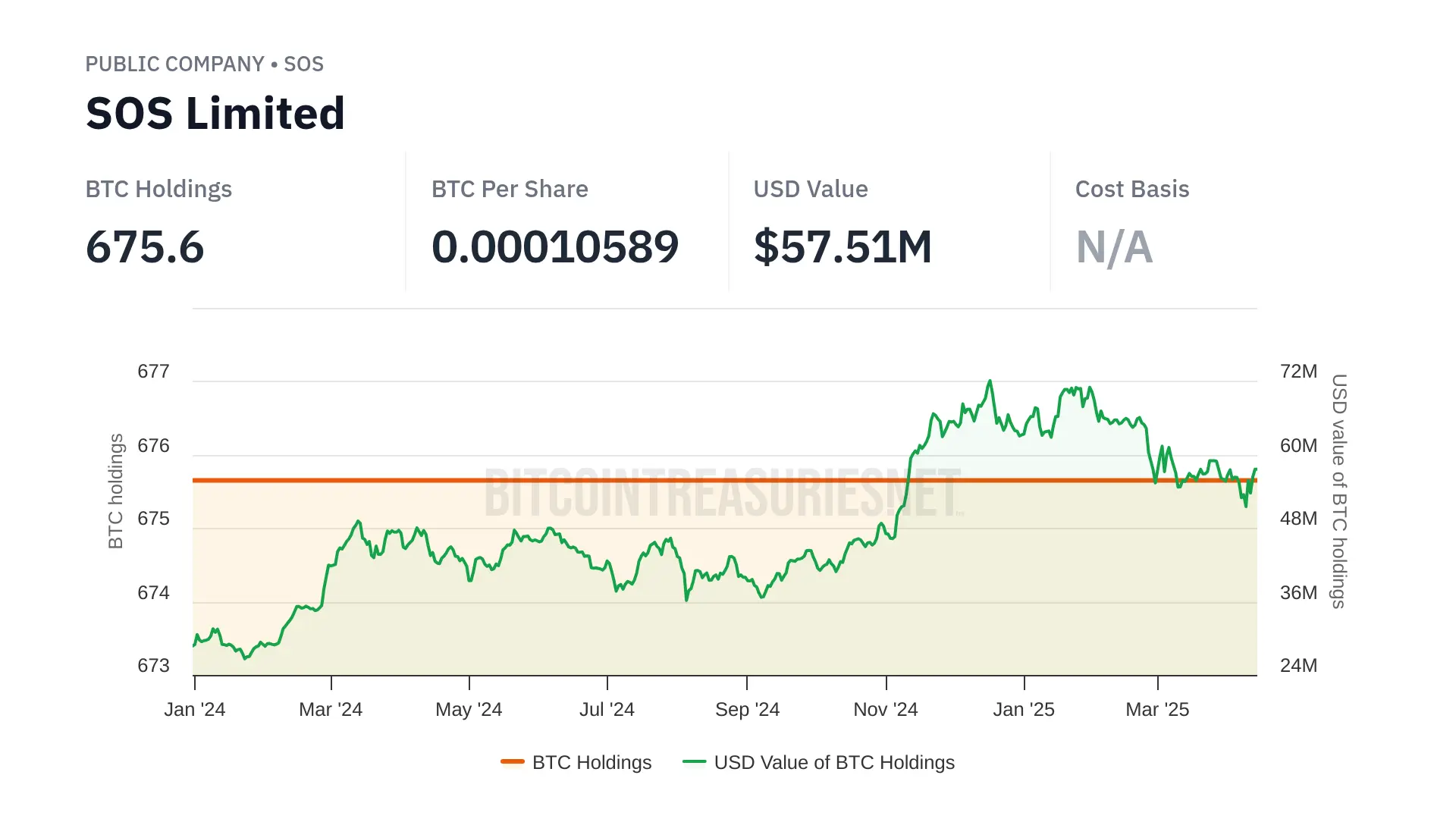The height and width of the screenshot is (819, 1456).
Task: Click the Jul '24 x-axis label
Action: click(607, 709)
